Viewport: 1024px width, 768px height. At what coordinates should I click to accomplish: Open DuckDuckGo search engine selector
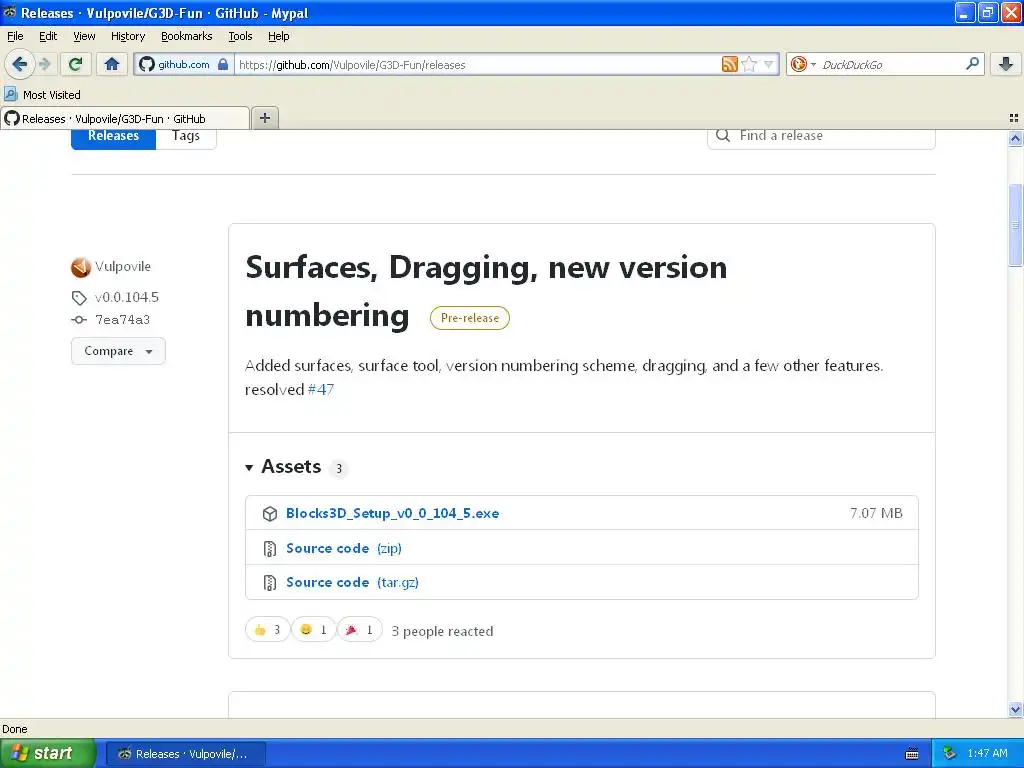click(x=803, y=64)
